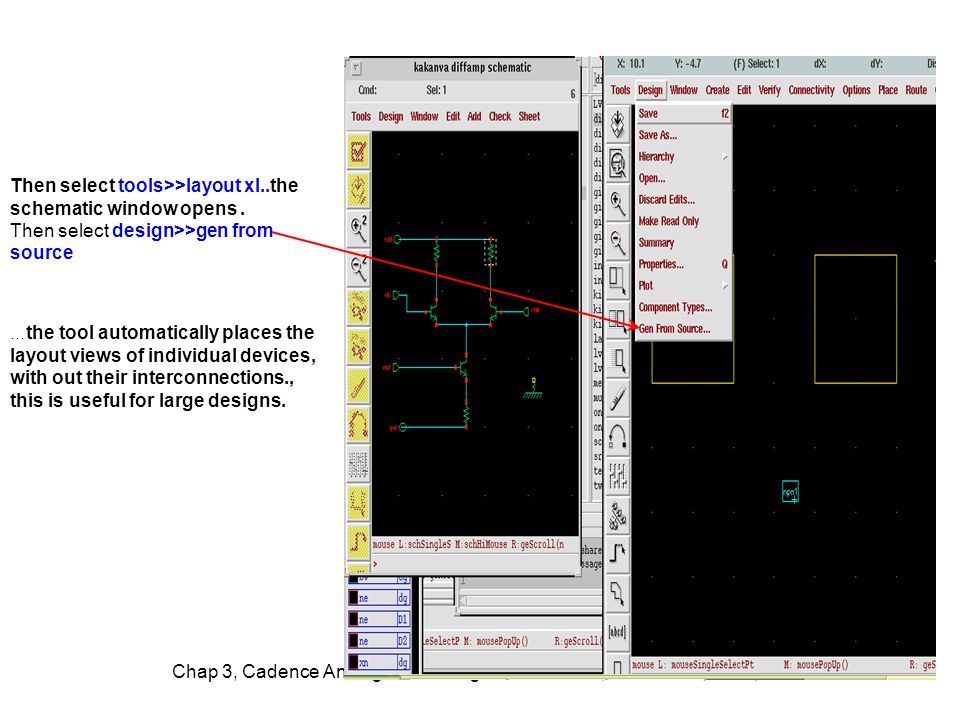The image size is (960, 720).
Task: Open Edit menu in schematic window
Action: pyautogui.click(x=453, y=116)
